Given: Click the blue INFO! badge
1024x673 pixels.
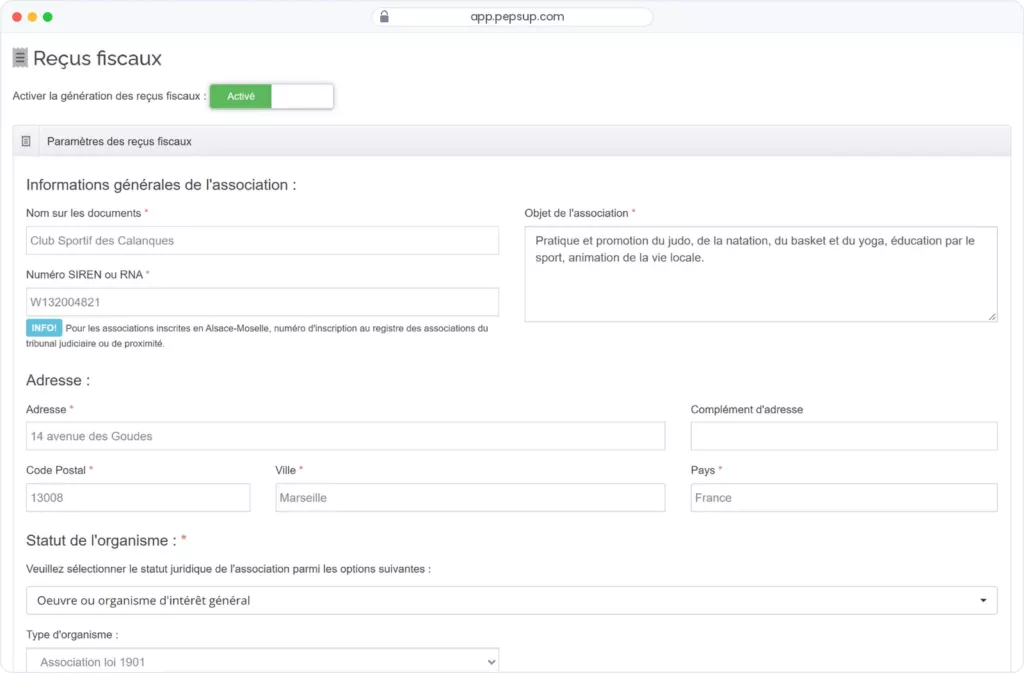Looking at the screenshot, I should coord(44,328).
